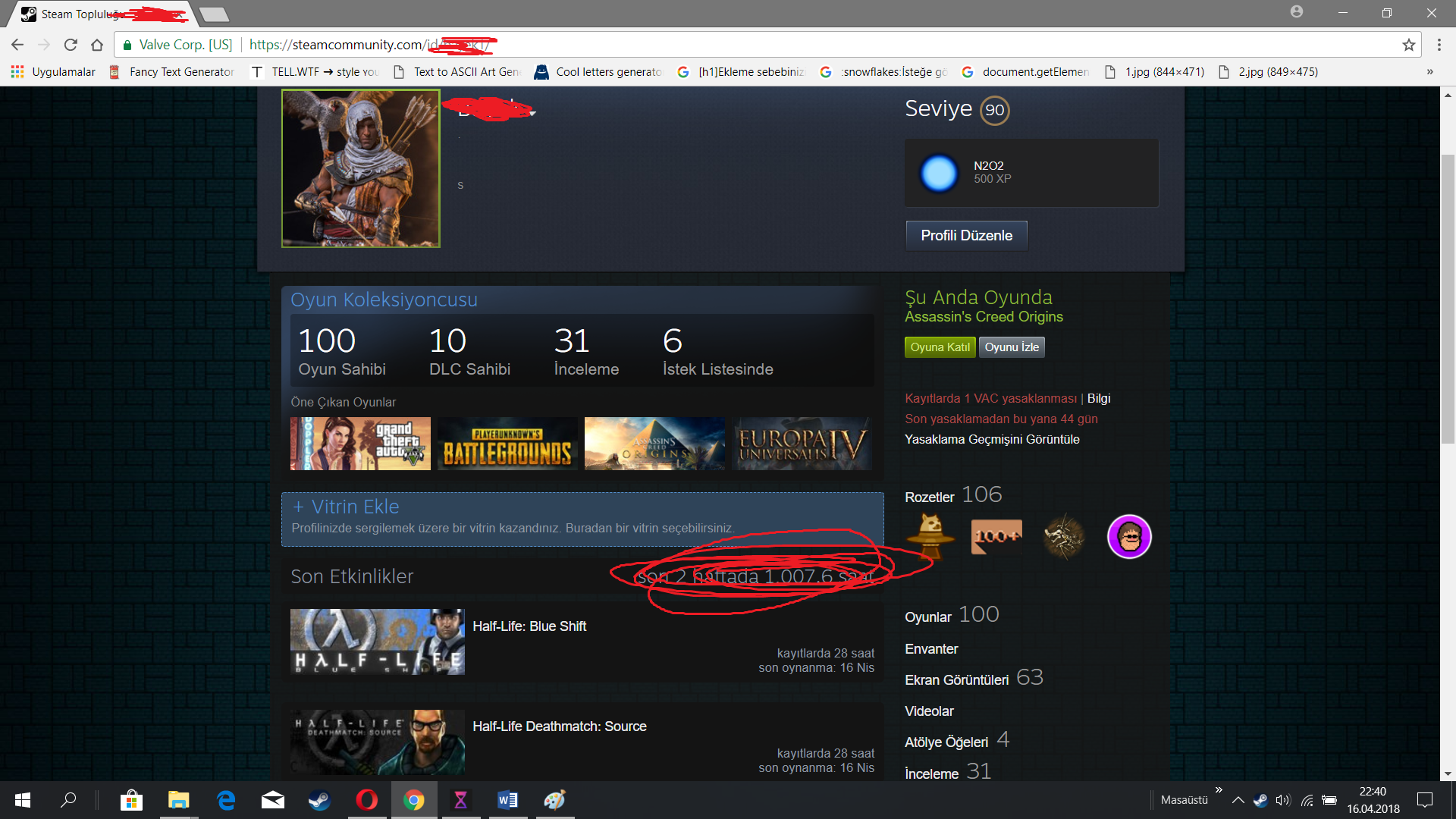Open İnceleme 31 sidebar link
The height and width of the screenshot is (819, 1456).
948,772
